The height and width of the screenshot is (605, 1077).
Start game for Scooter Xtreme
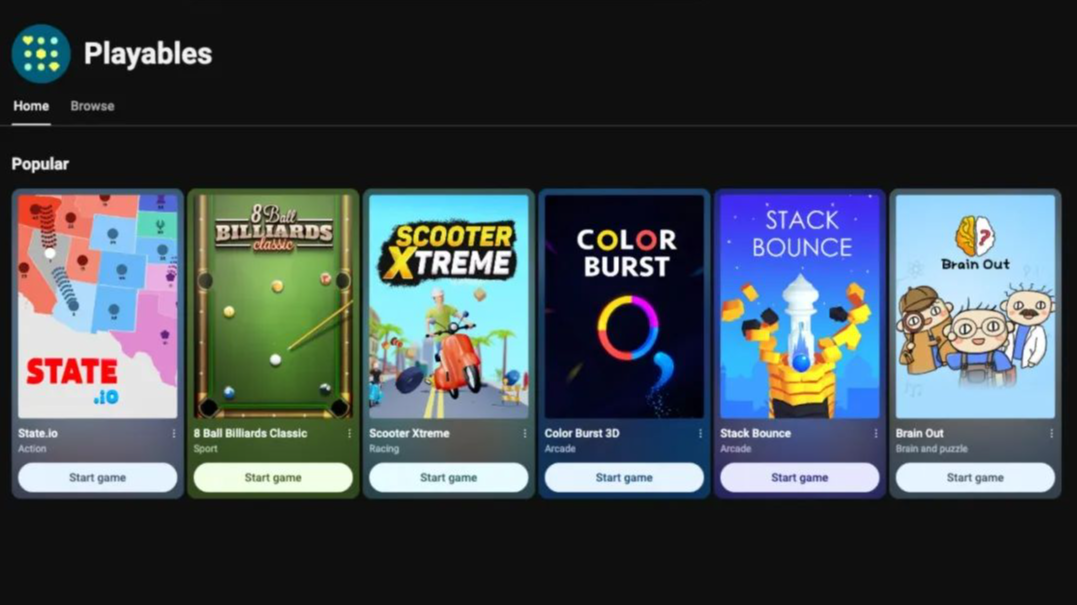pyautogui.click(x=449, y=477)
